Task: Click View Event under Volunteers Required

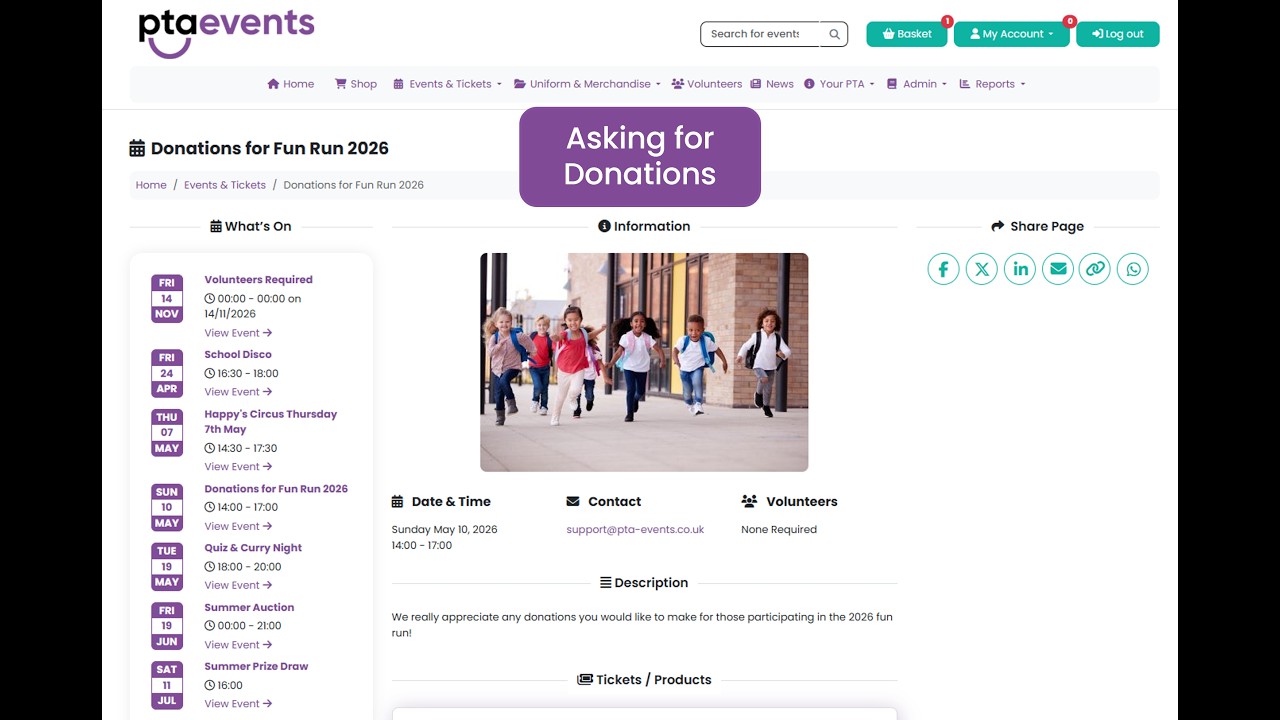Action: point(238,333)
